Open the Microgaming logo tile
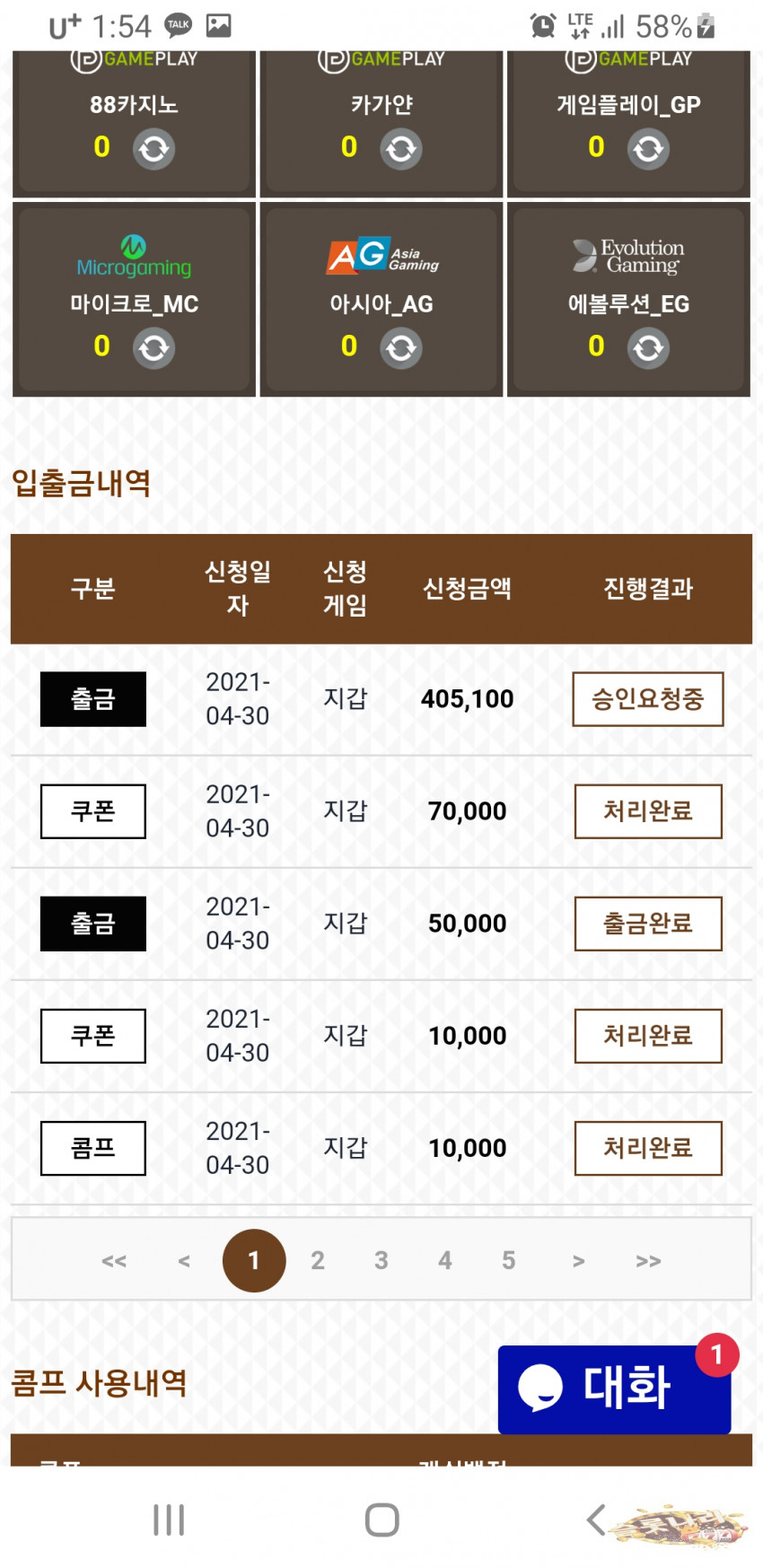Image resolution: width=763 pixels, height=1568 pixels. 134,257
